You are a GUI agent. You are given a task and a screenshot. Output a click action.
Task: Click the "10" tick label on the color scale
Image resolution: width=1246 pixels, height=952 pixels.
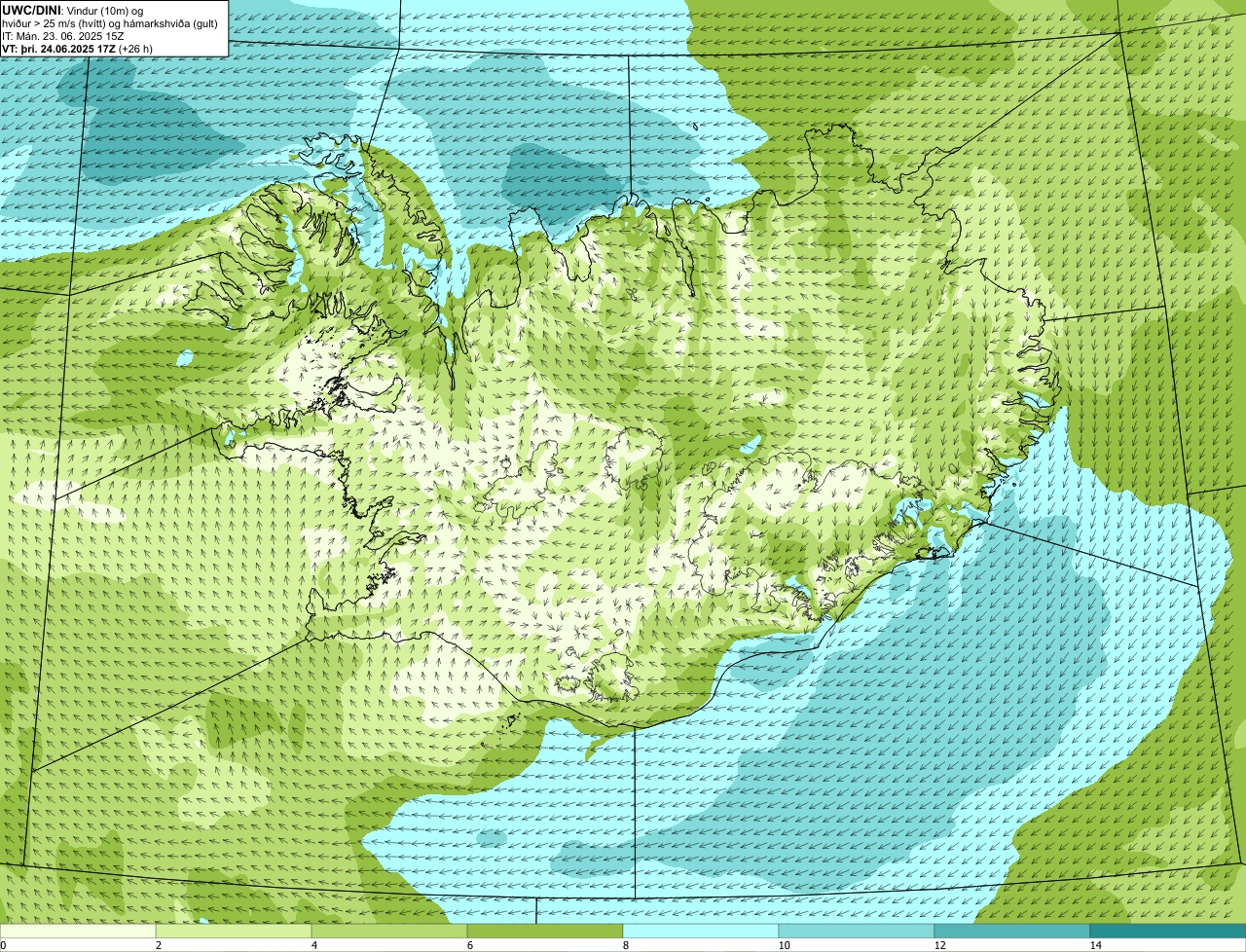784,945
